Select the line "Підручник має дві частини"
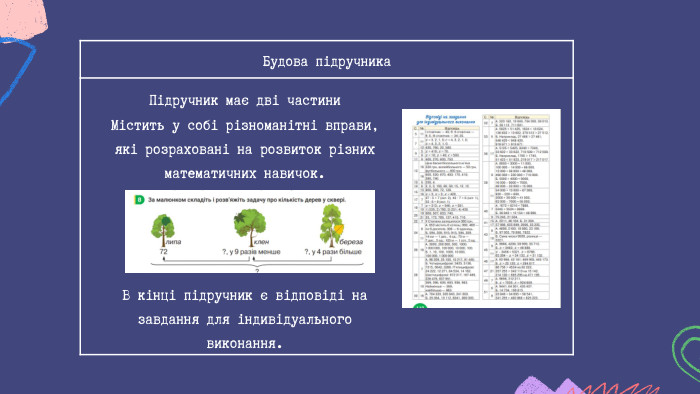Viewport: 700px width, 394px height. pos(244,100)
